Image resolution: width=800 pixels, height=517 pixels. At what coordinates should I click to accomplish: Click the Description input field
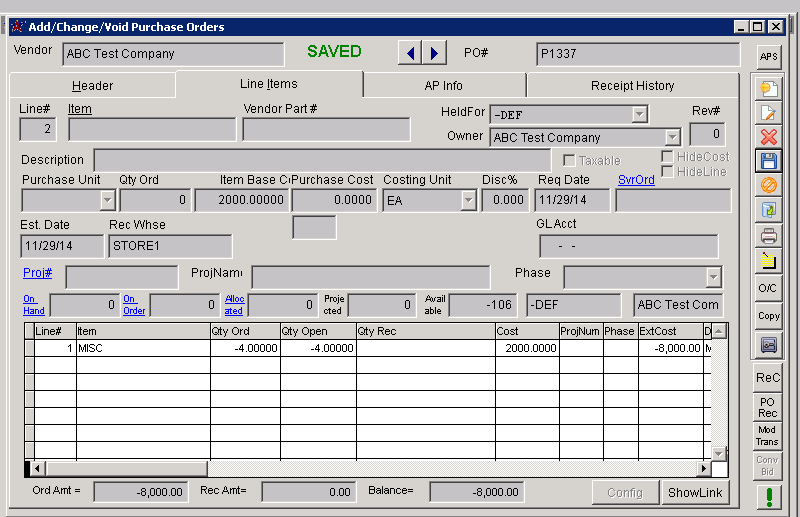pyautogui.click(x=321, y=160)
